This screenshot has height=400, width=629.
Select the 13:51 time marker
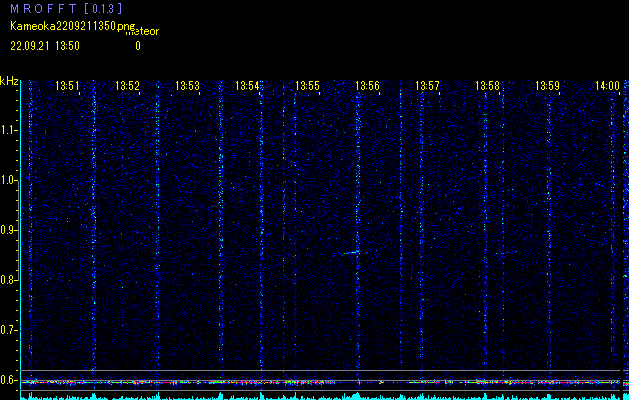click(67, 85)
